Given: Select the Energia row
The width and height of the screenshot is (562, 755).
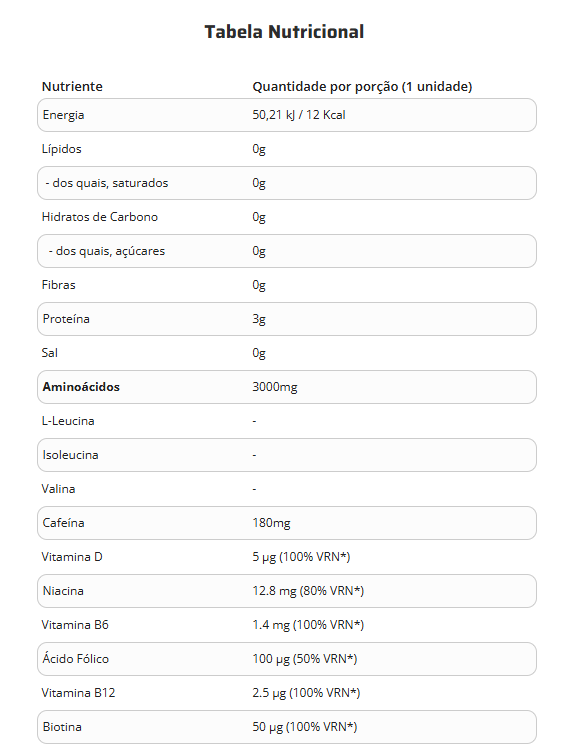Looking at the screenshot, I should 287,115.
